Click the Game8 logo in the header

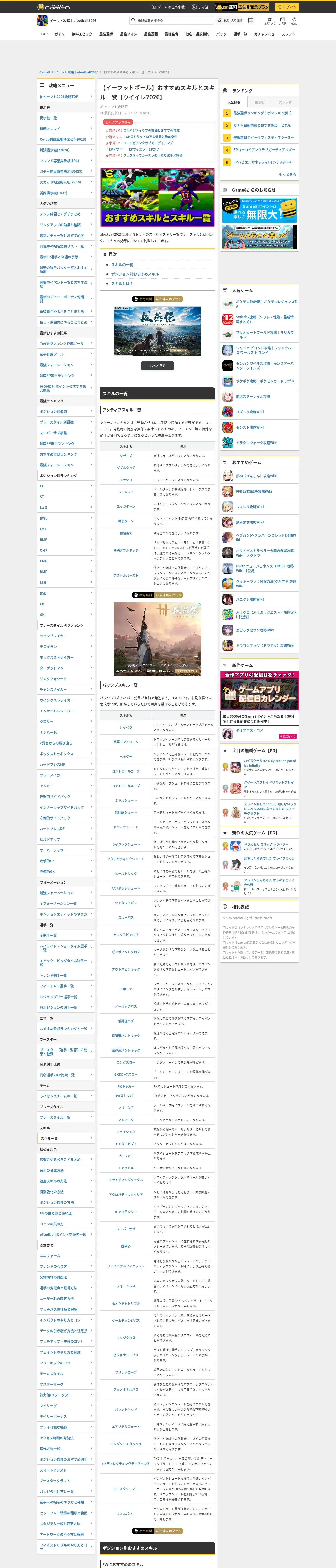(54, 7)
